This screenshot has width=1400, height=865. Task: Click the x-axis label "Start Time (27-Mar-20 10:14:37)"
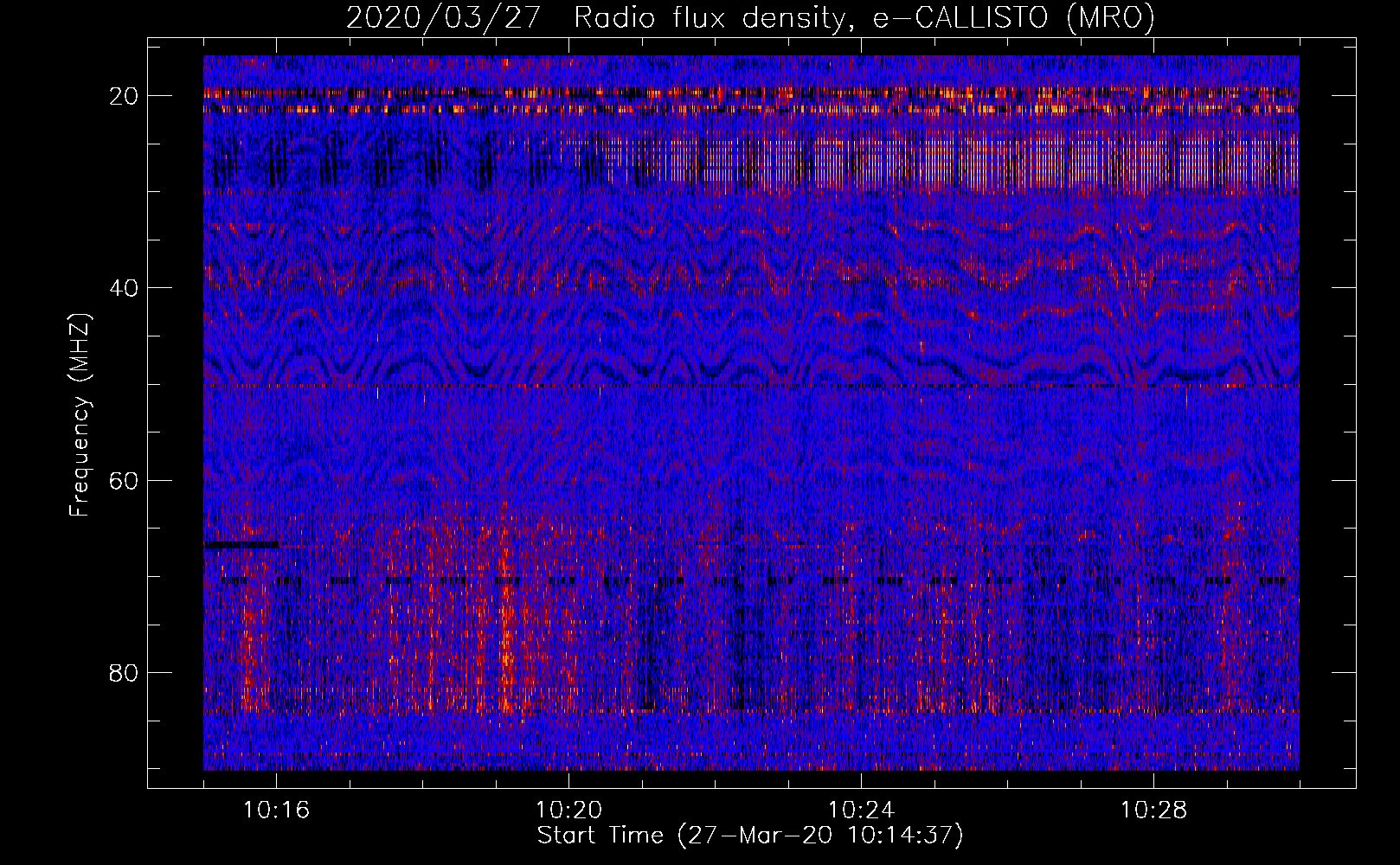pos(750,836)
